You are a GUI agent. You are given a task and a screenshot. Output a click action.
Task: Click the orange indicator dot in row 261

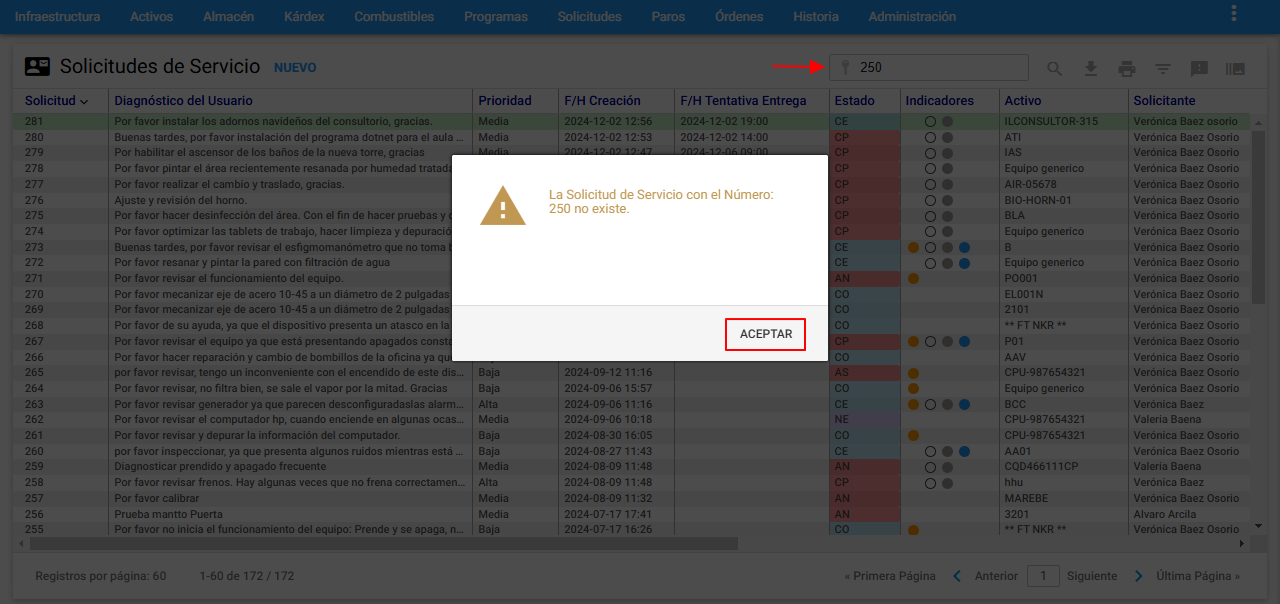(913, 436)
